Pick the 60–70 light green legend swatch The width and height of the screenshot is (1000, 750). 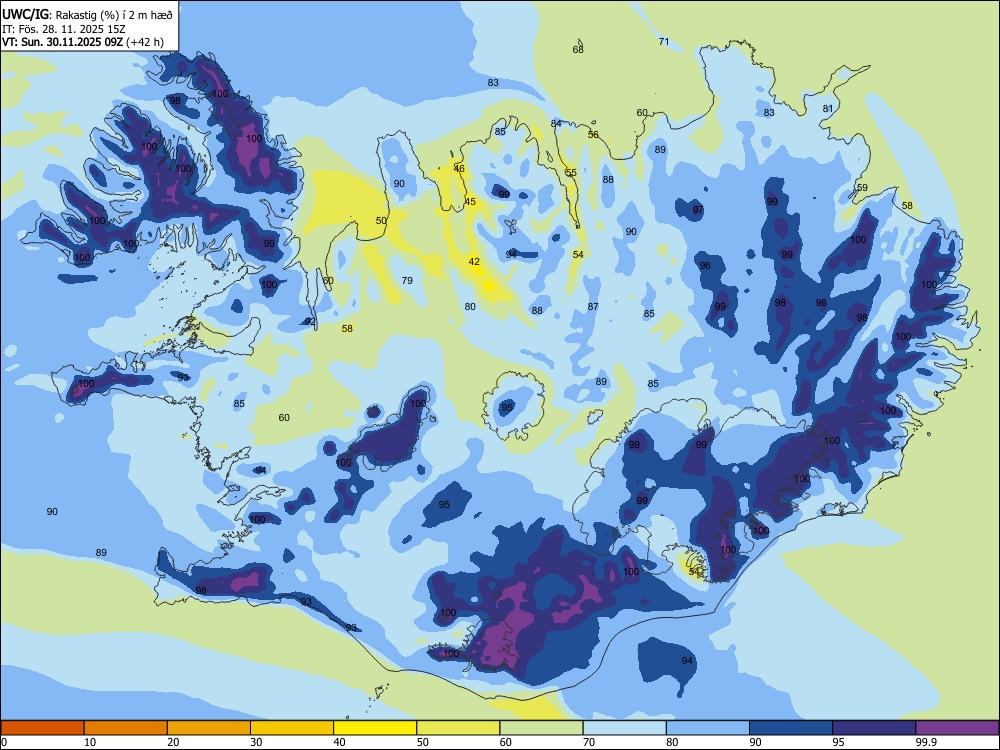[x=541, y=728]
